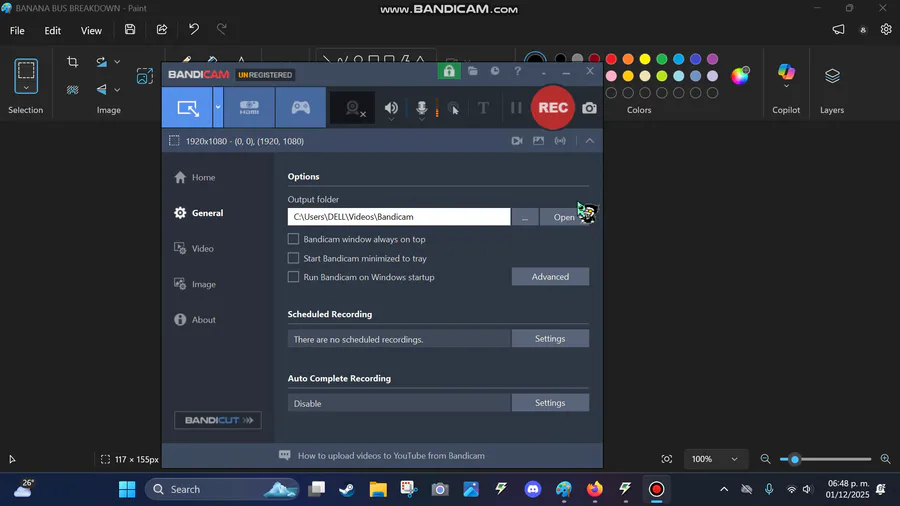Click the Paint zoom slider handle
This screenshot has width=900, height=506.
(x=795, y=459)
